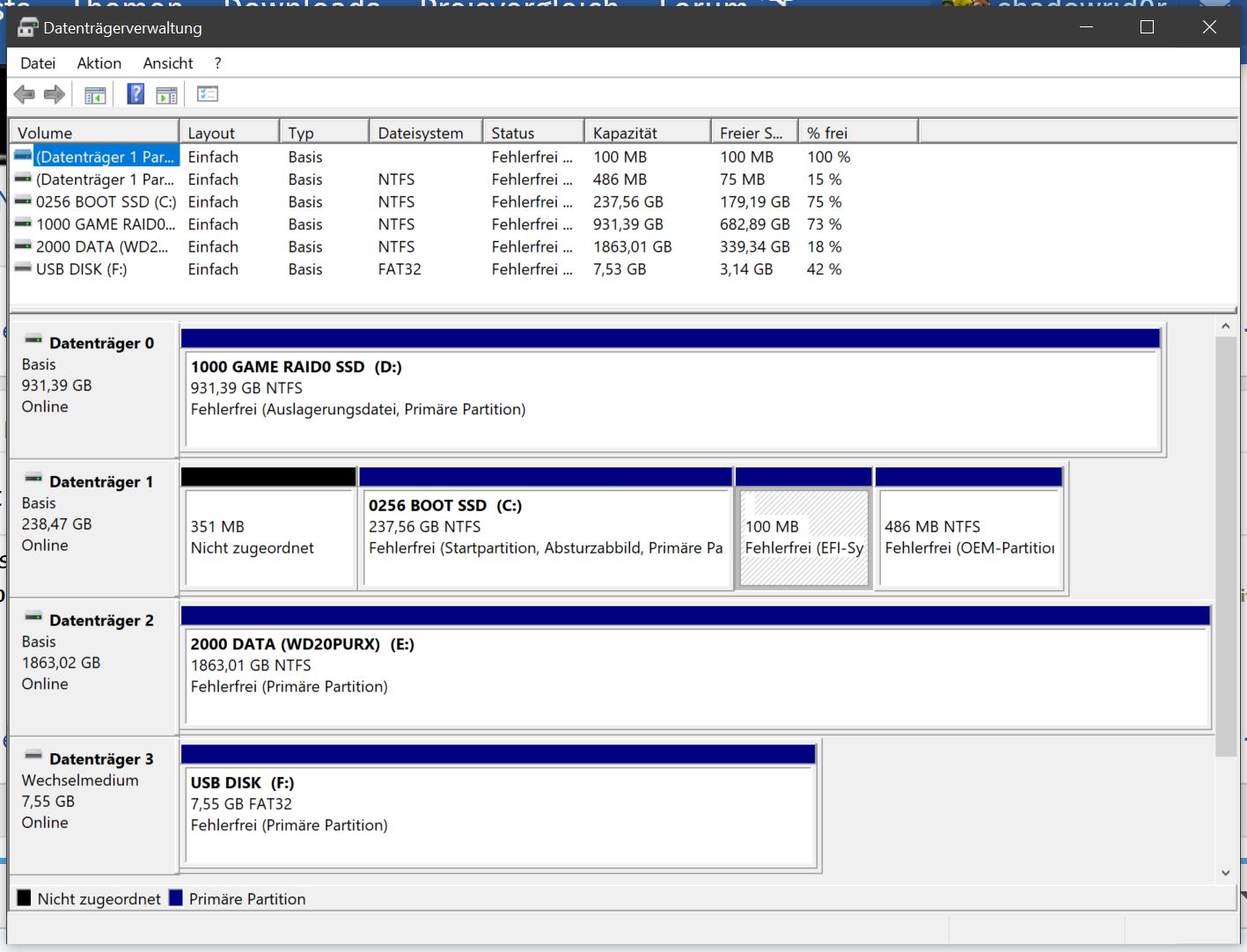1247x952 pixels.
Task: Click the Primäre Partition blue legend swatch
Action: 175,898
